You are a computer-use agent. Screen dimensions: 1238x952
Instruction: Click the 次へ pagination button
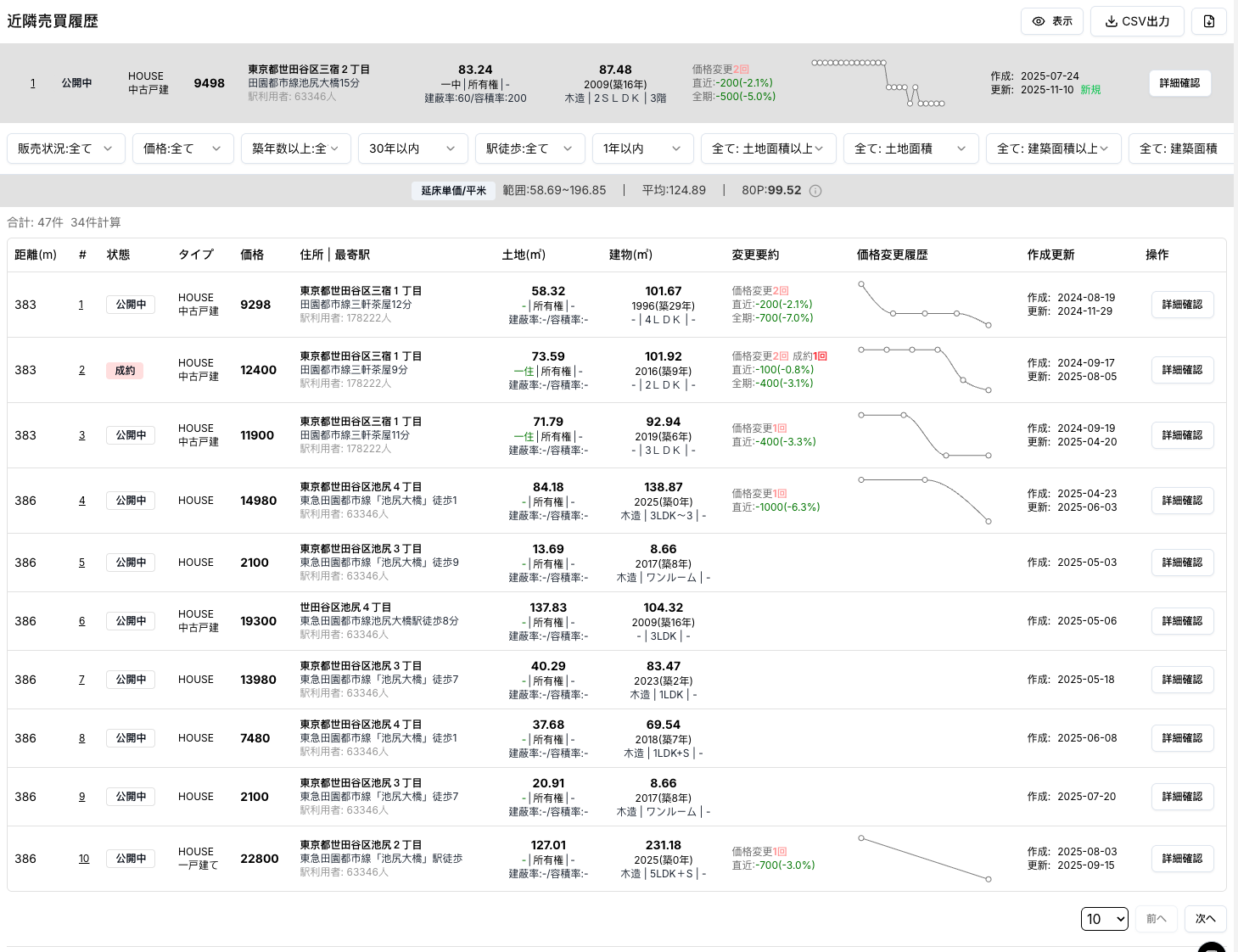point(1205,919)
